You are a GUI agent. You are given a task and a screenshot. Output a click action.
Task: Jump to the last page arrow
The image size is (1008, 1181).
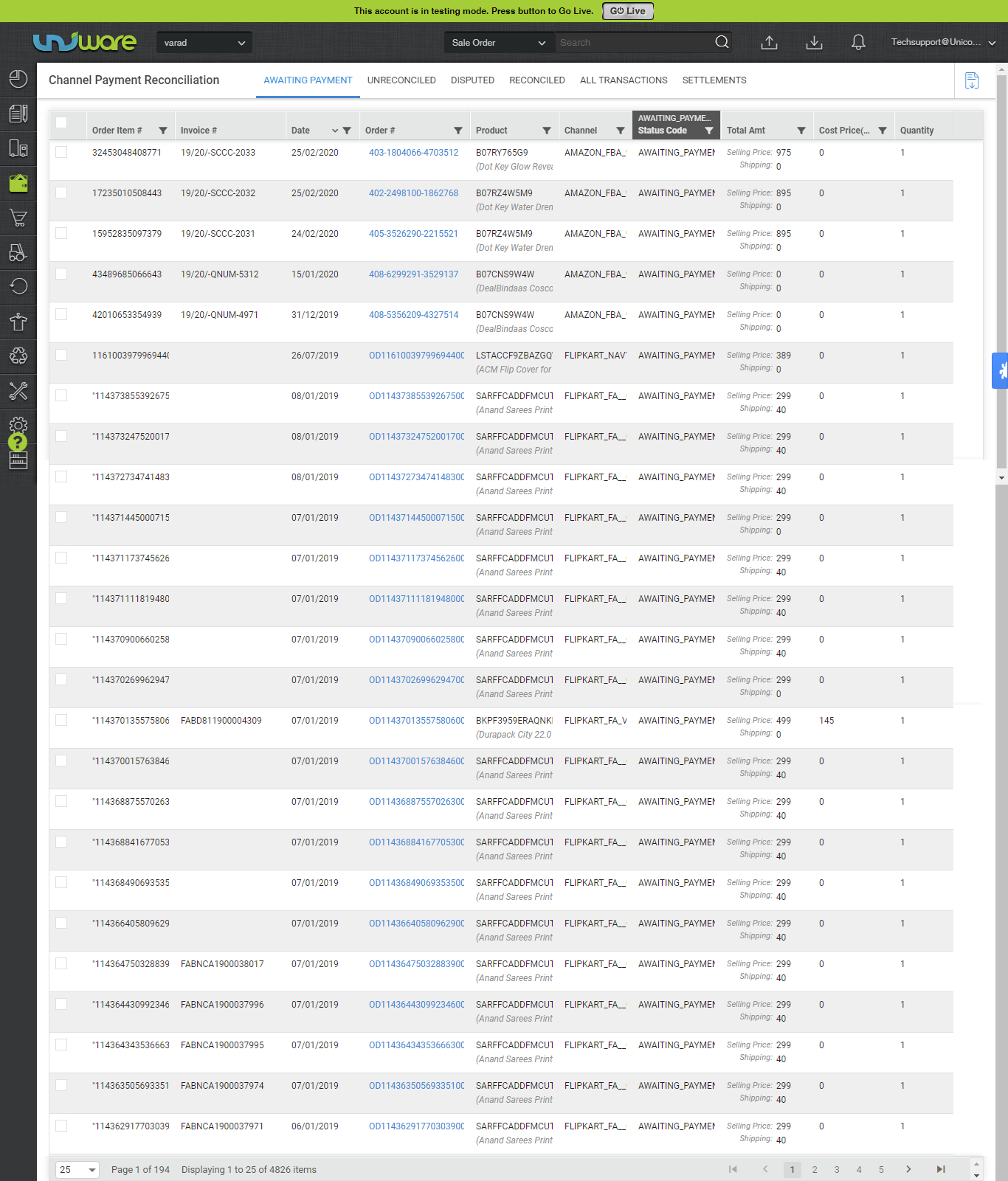click(941, 1169)
